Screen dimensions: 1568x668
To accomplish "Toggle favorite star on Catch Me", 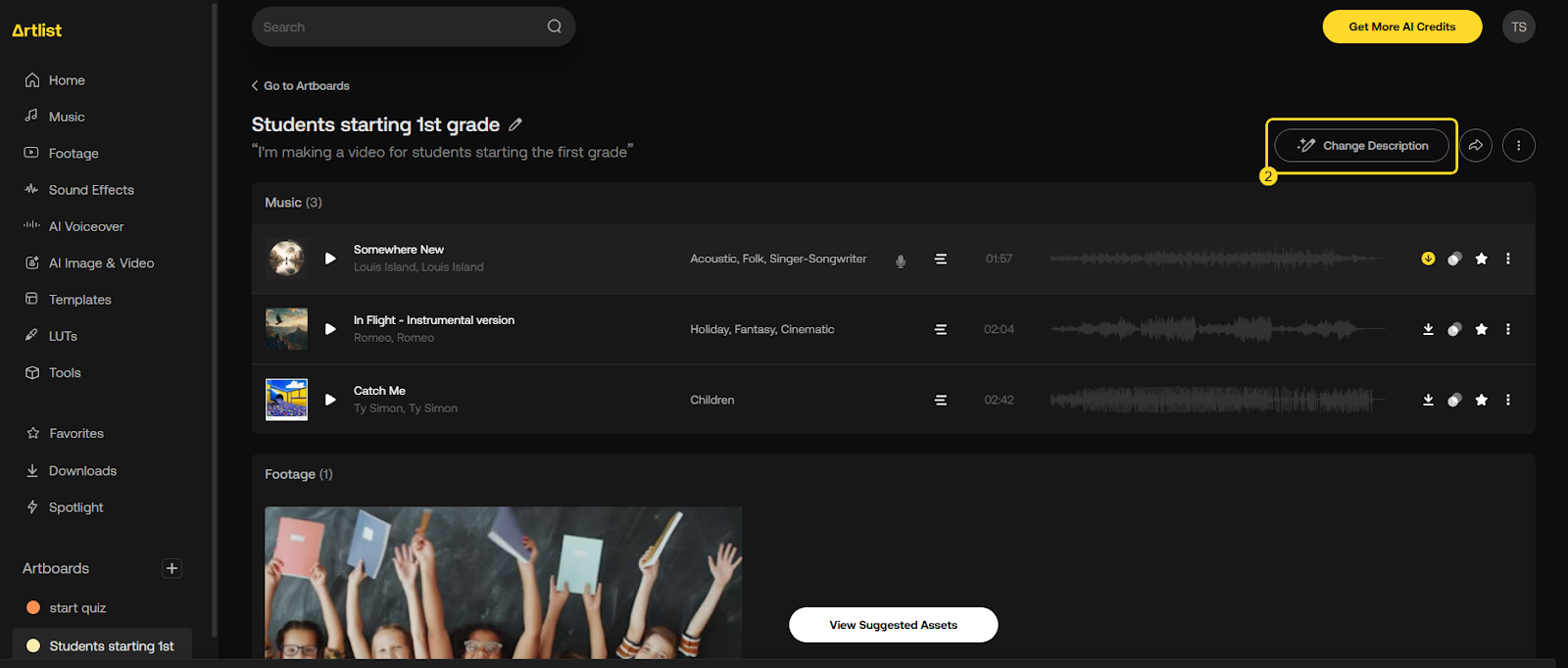I will (x=1481, y=400).
